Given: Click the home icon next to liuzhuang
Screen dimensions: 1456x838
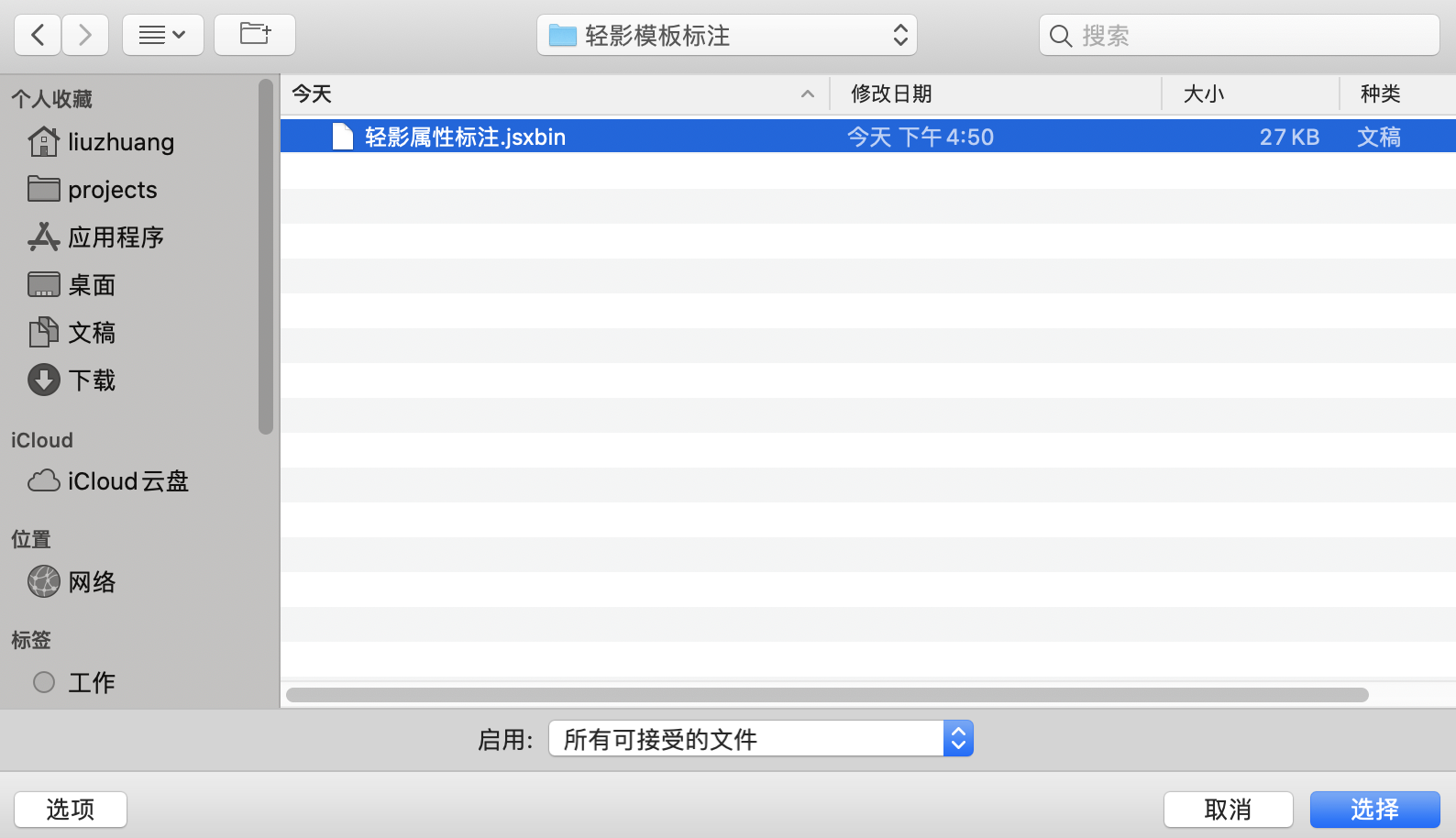Looking at the screenshot, I should [43, 141].
